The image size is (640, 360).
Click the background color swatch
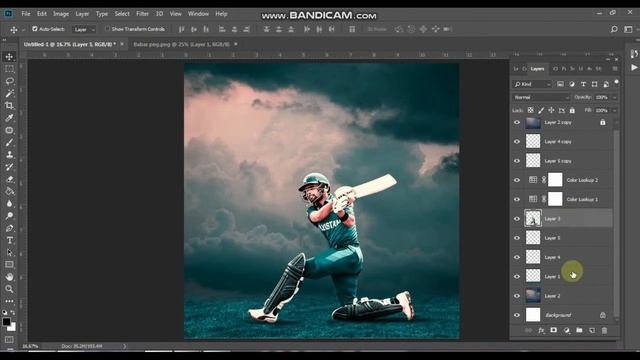click(12, 327)
